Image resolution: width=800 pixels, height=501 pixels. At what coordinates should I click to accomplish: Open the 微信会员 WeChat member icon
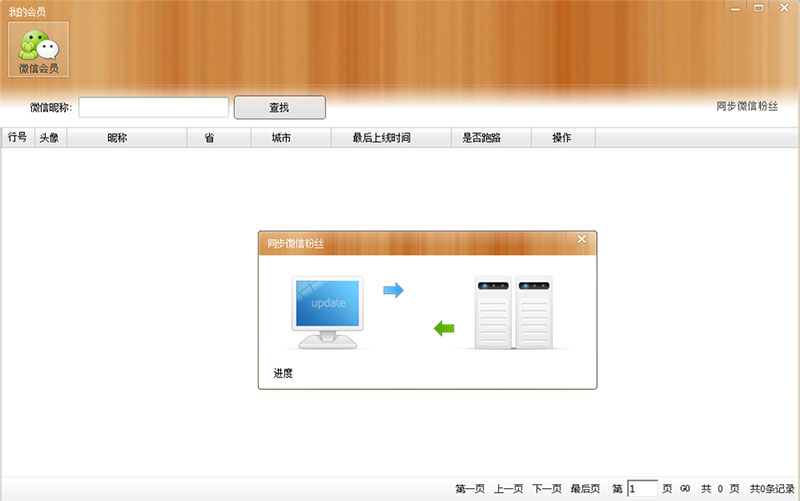point(38,49)
